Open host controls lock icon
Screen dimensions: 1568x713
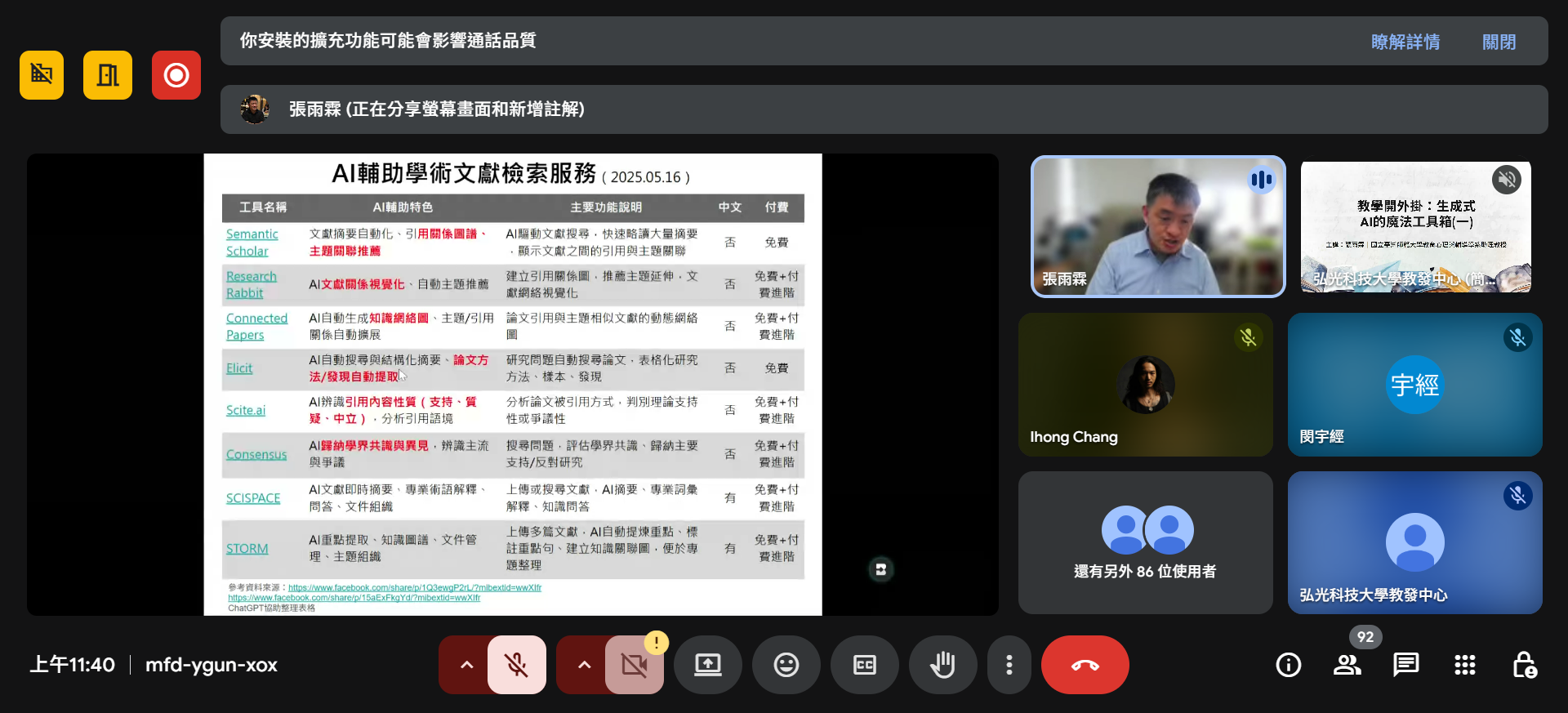[1524, 665]
